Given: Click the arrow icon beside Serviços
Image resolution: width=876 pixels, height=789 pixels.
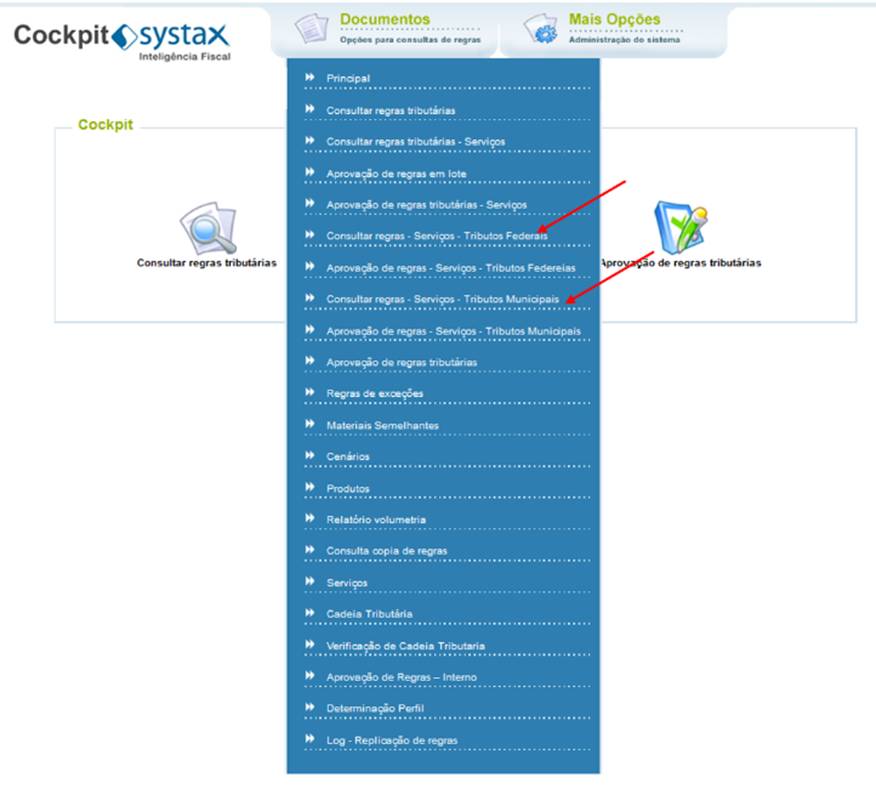Looking at the screenshot, I should point(310,582).
